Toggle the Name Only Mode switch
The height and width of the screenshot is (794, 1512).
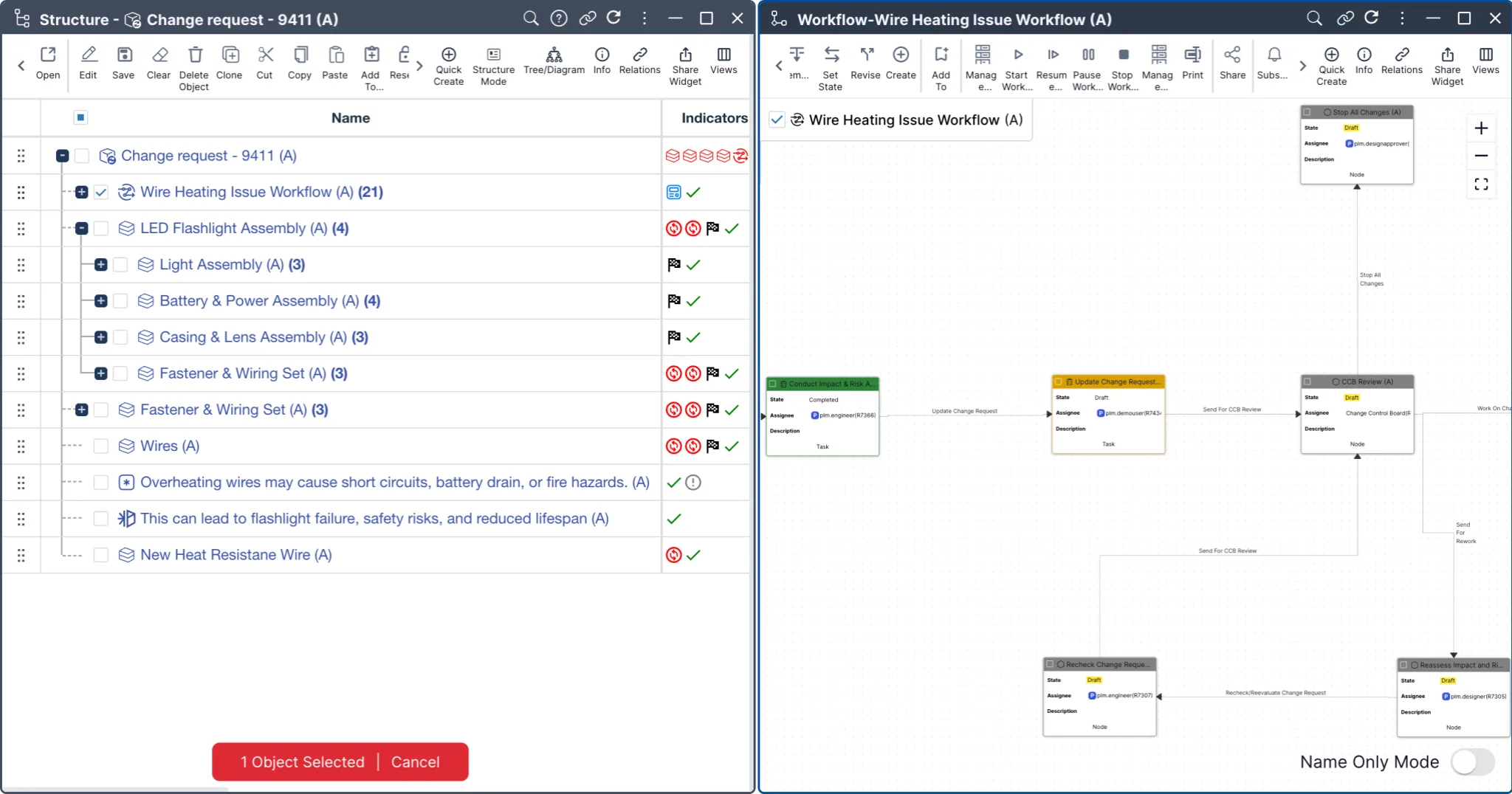tap(1472, 762)
